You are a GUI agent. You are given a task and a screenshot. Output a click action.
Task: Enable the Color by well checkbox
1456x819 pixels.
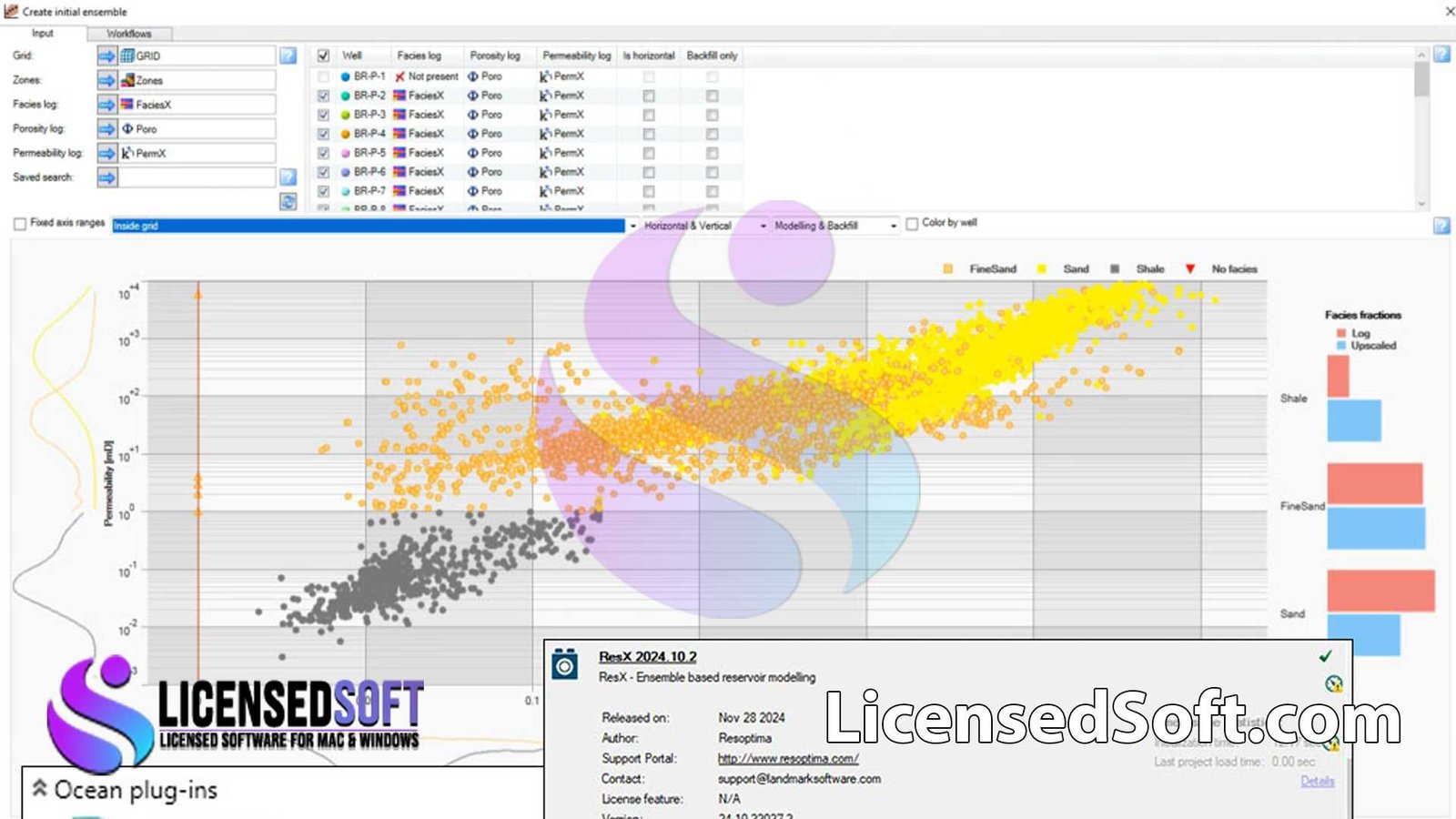point(911,224)
